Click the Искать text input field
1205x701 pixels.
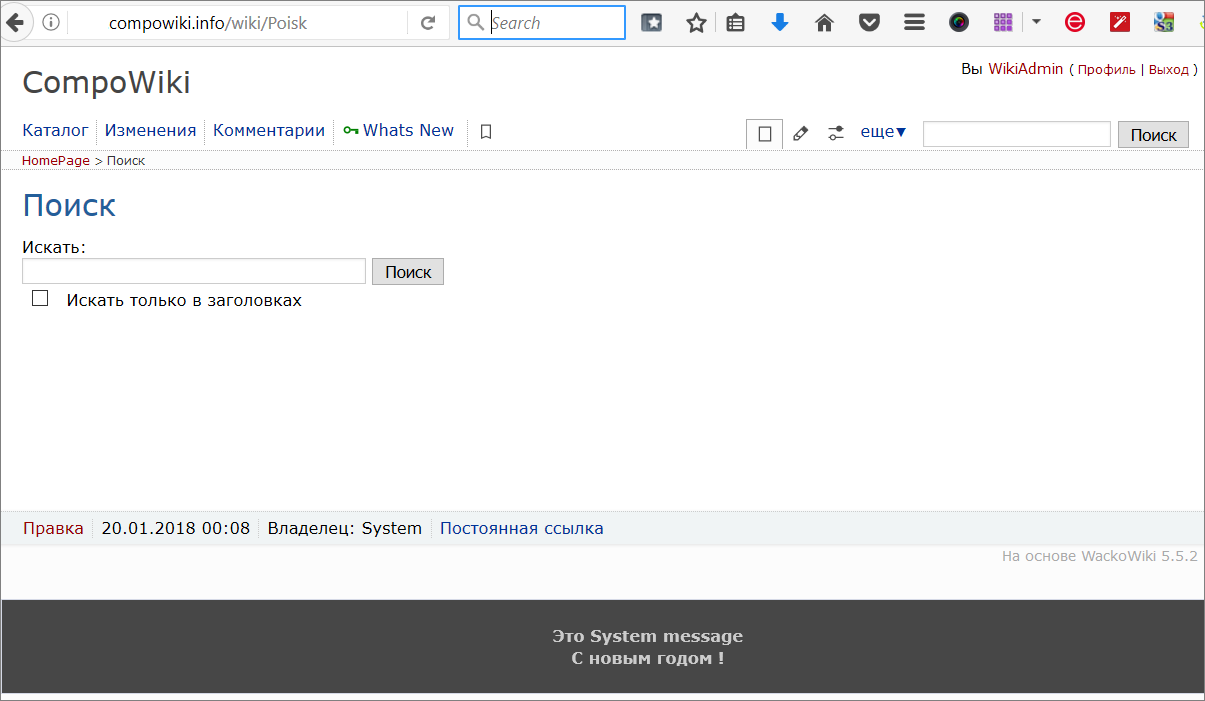pyautogui.click(x=194, y=271)
